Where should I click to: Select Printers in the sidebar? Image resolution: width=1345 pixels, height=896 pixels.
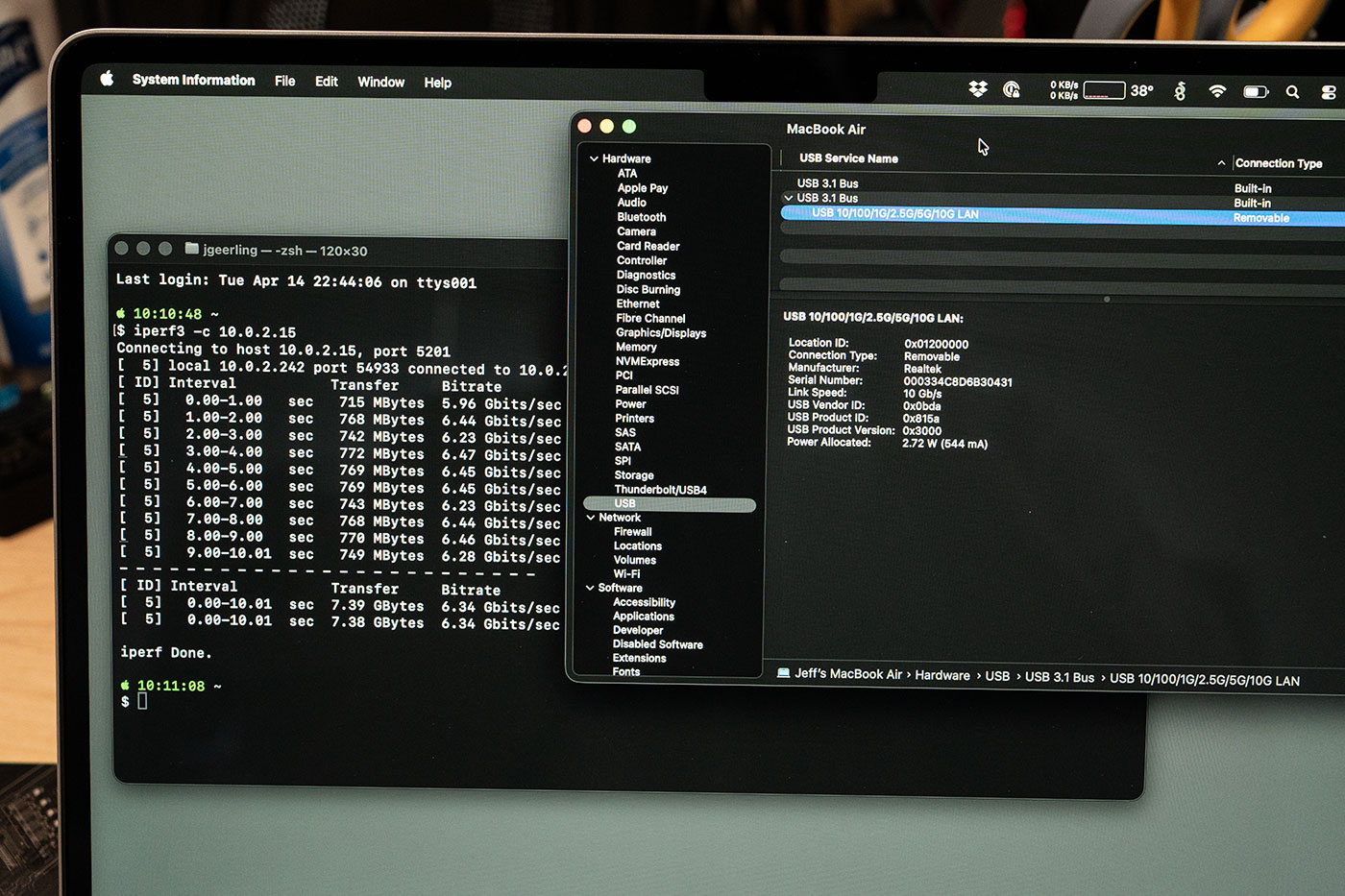[x=634, y=419]
